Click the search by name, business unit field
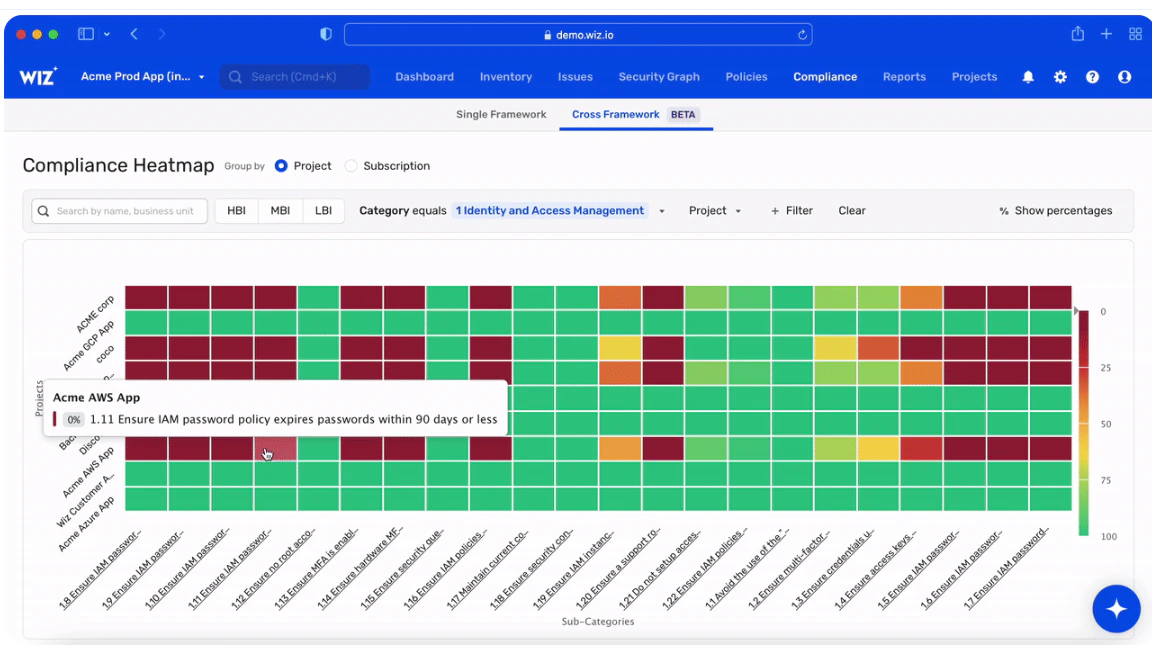Viewport: 1152px width, 656px height. click(120, 211)
